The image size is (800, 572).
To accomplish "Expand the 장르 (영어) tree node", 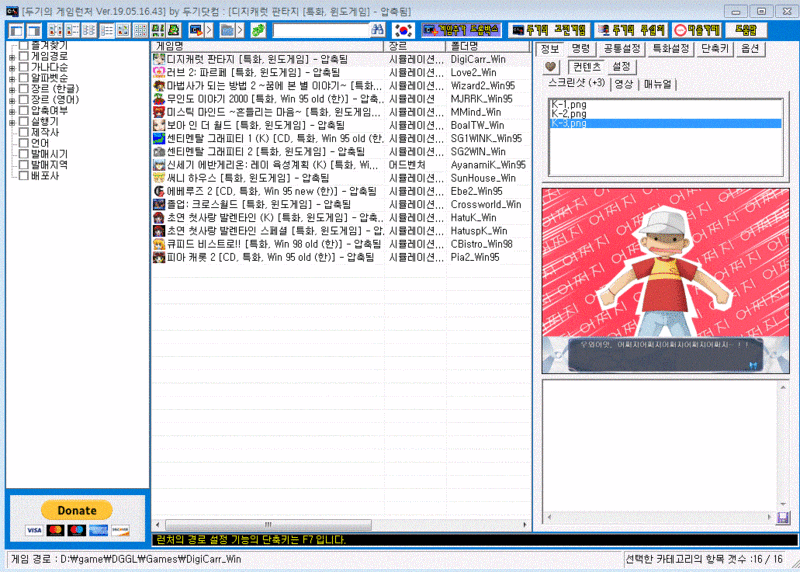I will coord(12,101).
